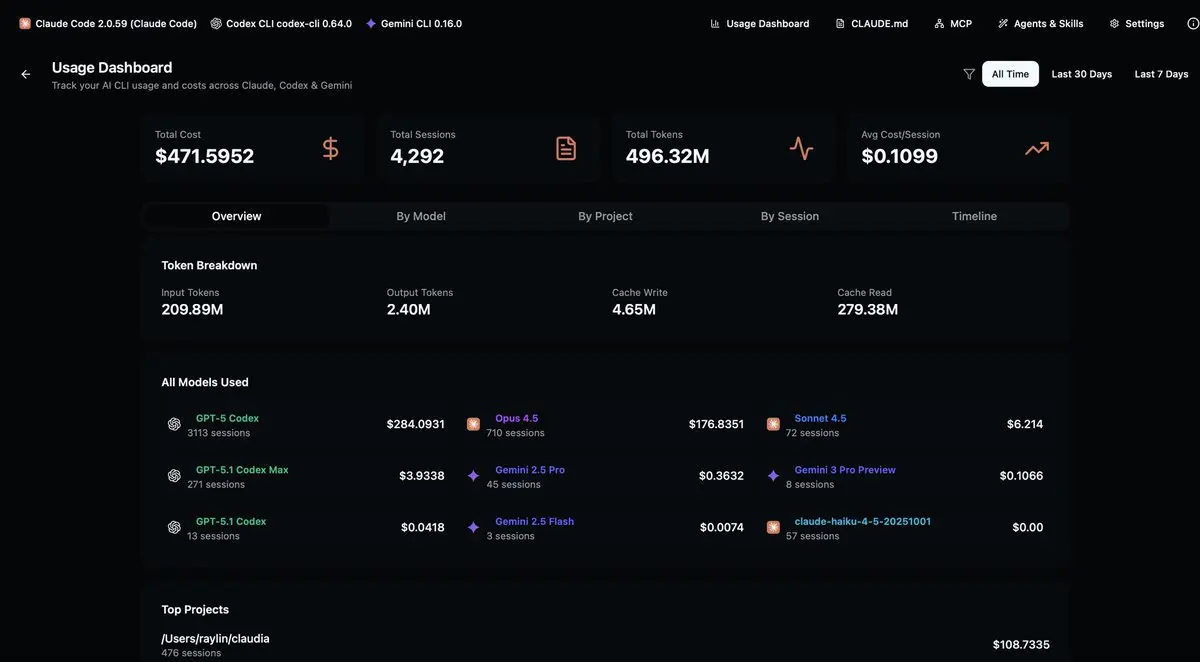The width and height of the screenshot is (1200, 662).
Task: Click the back arrow beside Usage Dashboard
Action: point(26,74)
